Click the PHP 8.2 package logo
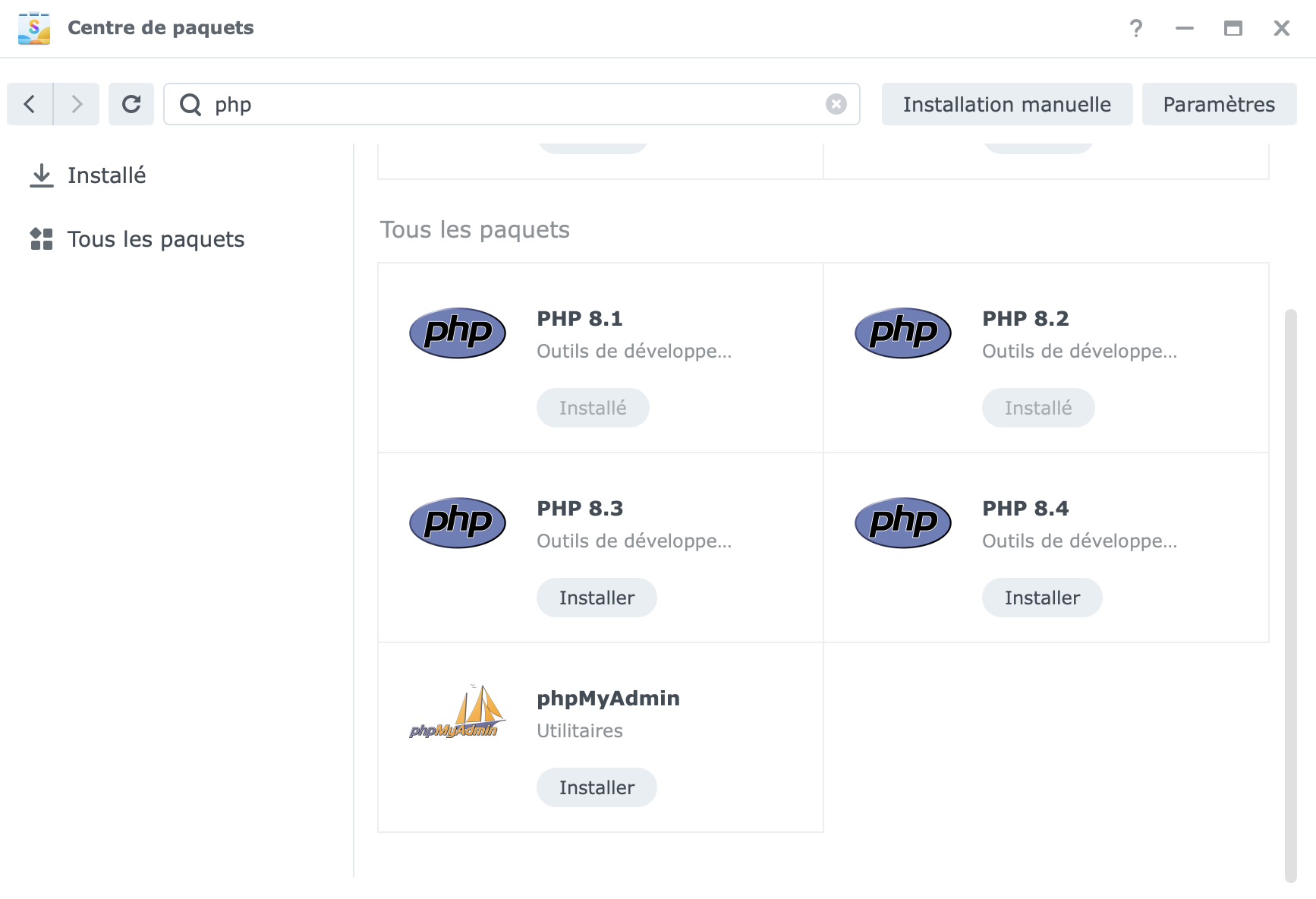This screenshot has width=1316, height=899. [902, 333]
